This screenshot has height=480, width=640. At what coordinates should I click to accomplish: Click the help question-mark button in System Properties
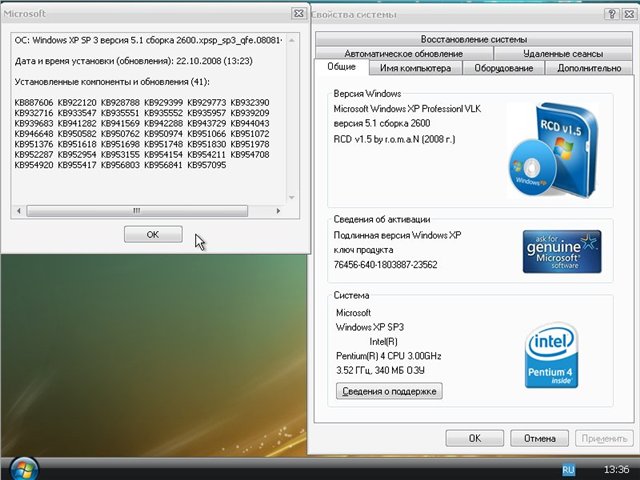coord(611,14)
